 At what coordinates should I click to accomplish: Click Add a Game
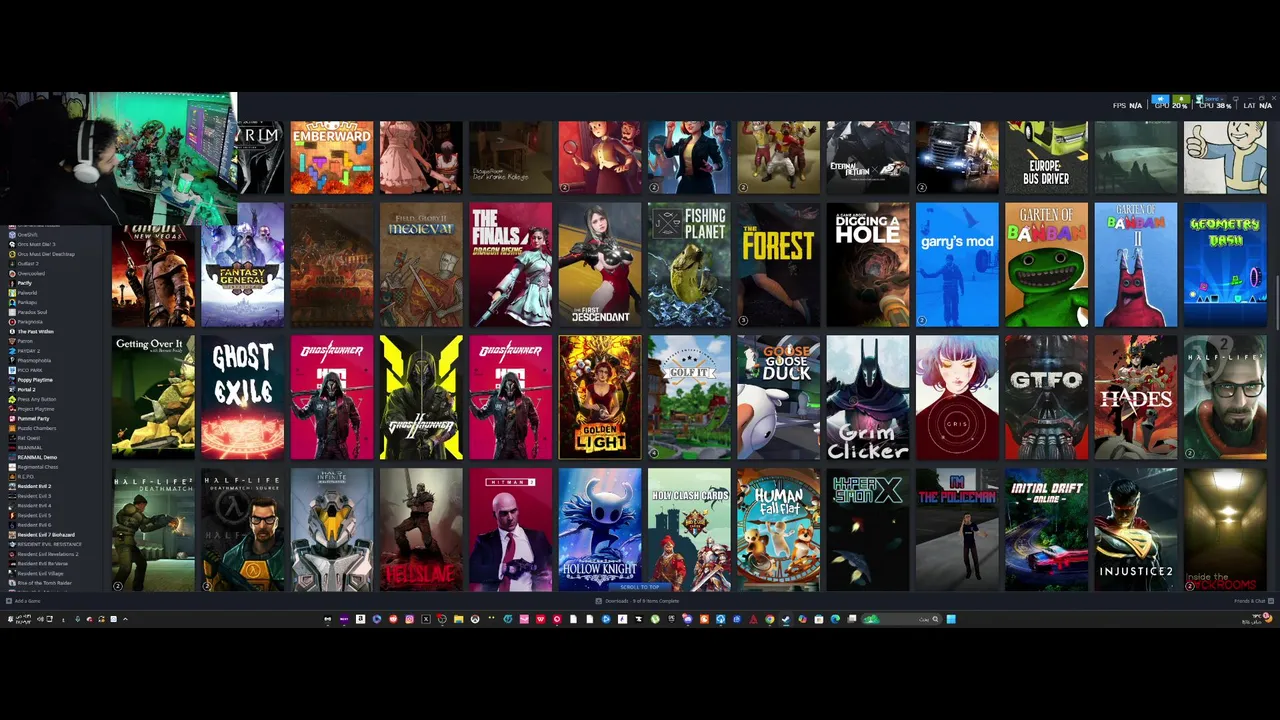tap(22, 601)
